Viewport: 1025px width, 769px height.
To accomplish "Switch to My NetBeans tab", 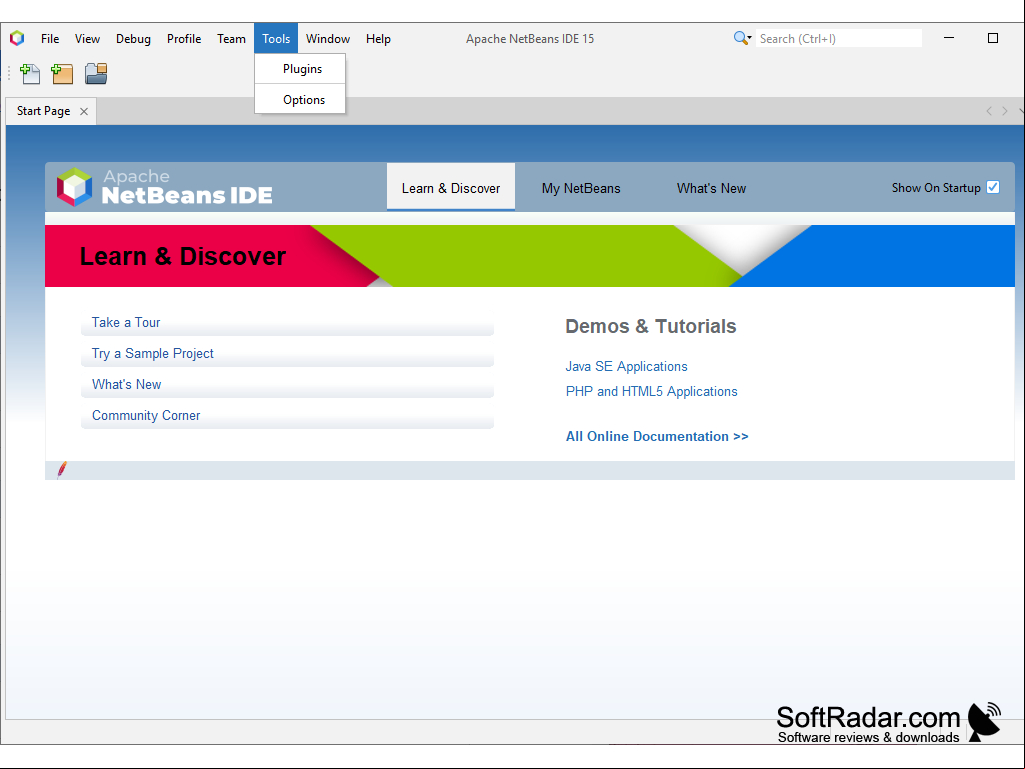I will pos(581,188).
